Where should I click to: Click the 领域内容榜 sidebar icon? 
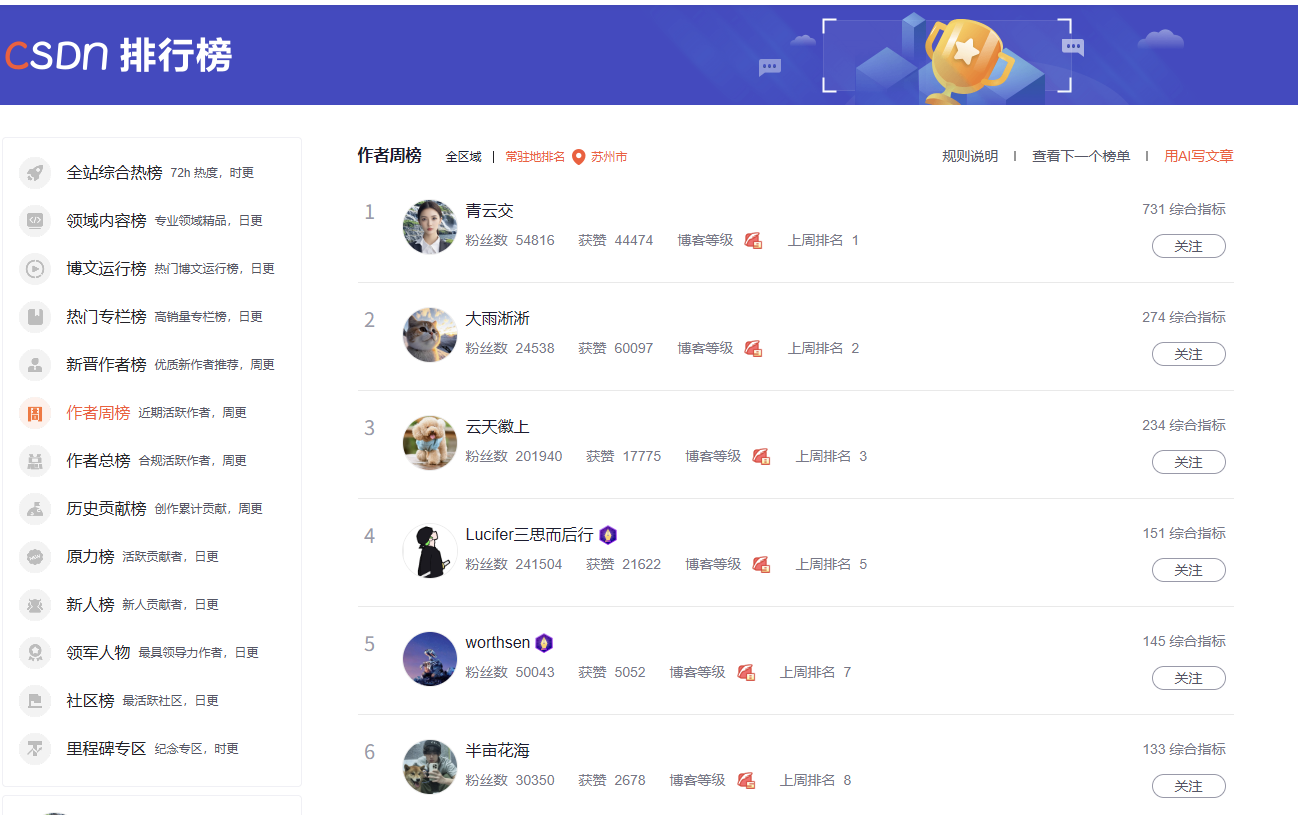pyautogui.click(x=35, y=221)
